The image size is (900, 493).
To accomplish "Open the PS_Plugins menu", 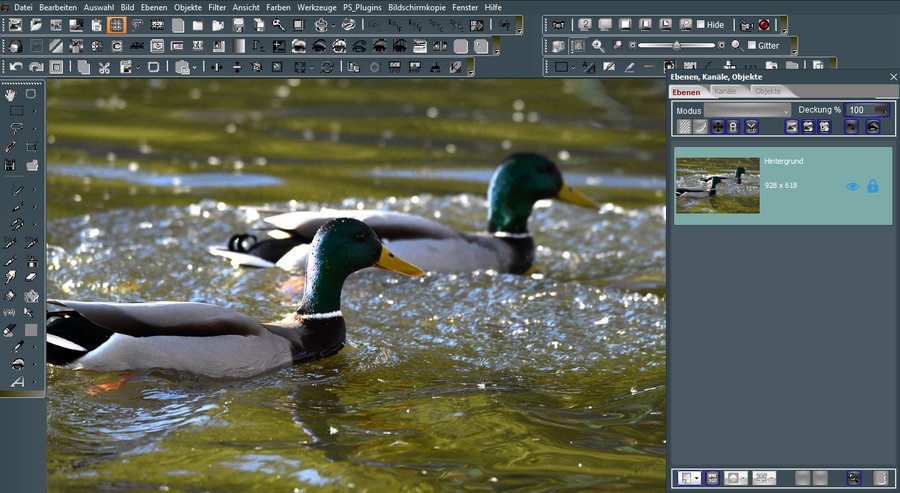I will 362,7.
